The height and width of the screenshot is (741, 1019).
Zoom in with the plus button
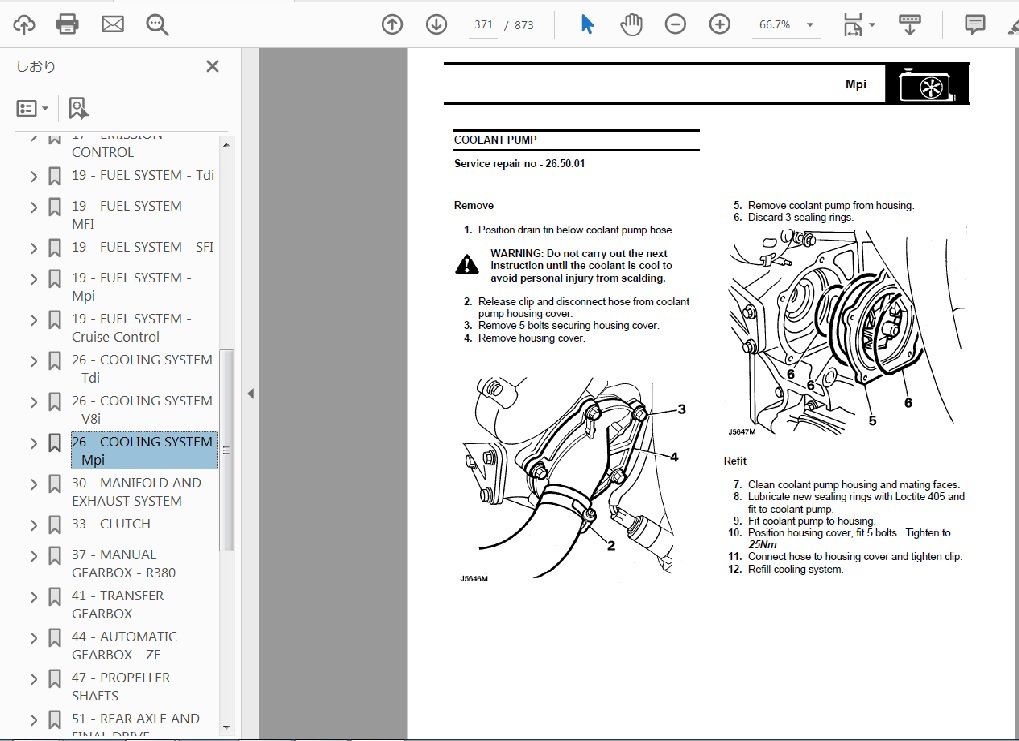coord(719,25)
